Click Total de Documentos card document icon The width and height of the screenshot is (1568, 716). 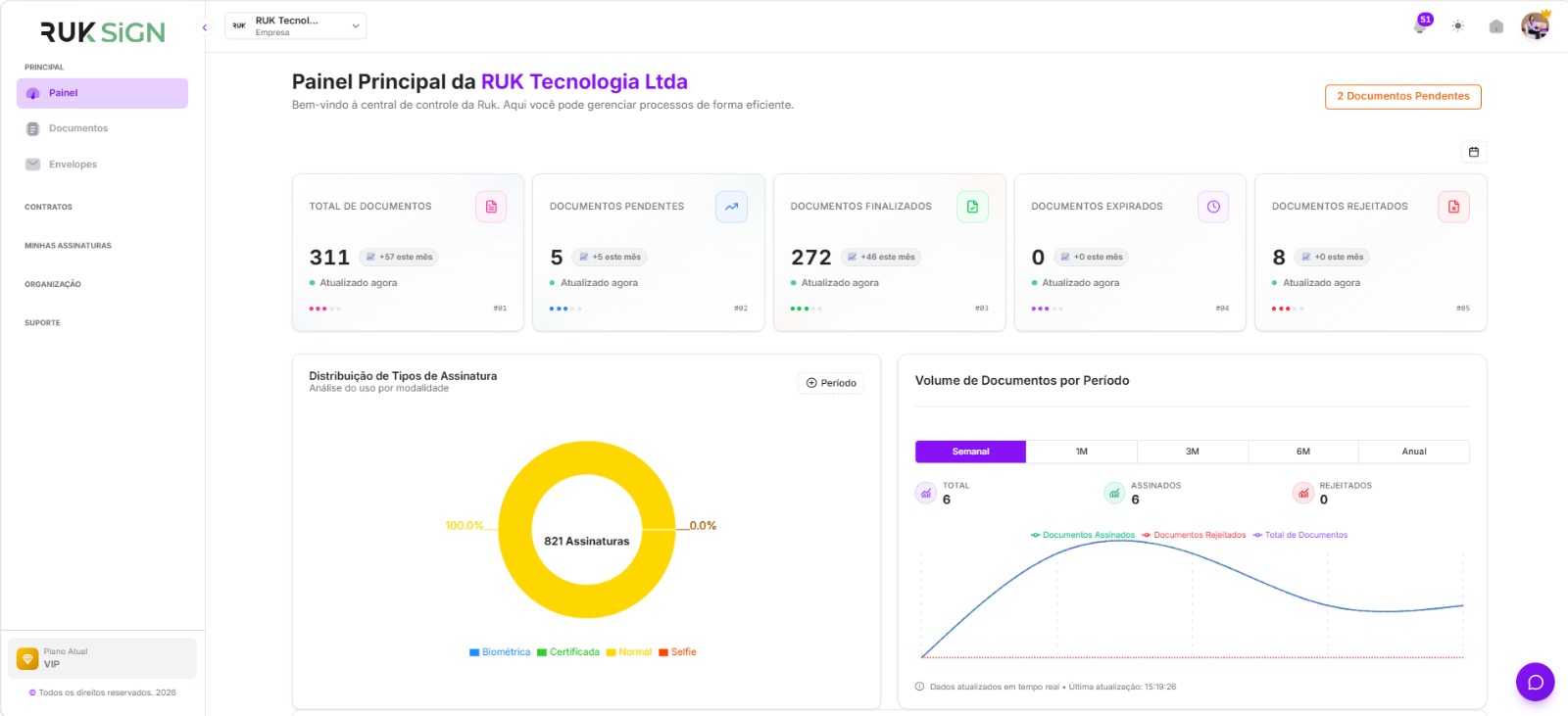coord(491,207)
